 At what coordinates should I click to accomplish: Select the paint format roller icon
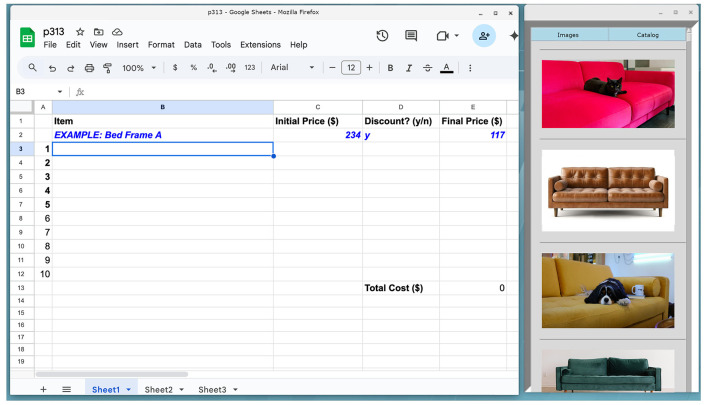tap(107, 68)
